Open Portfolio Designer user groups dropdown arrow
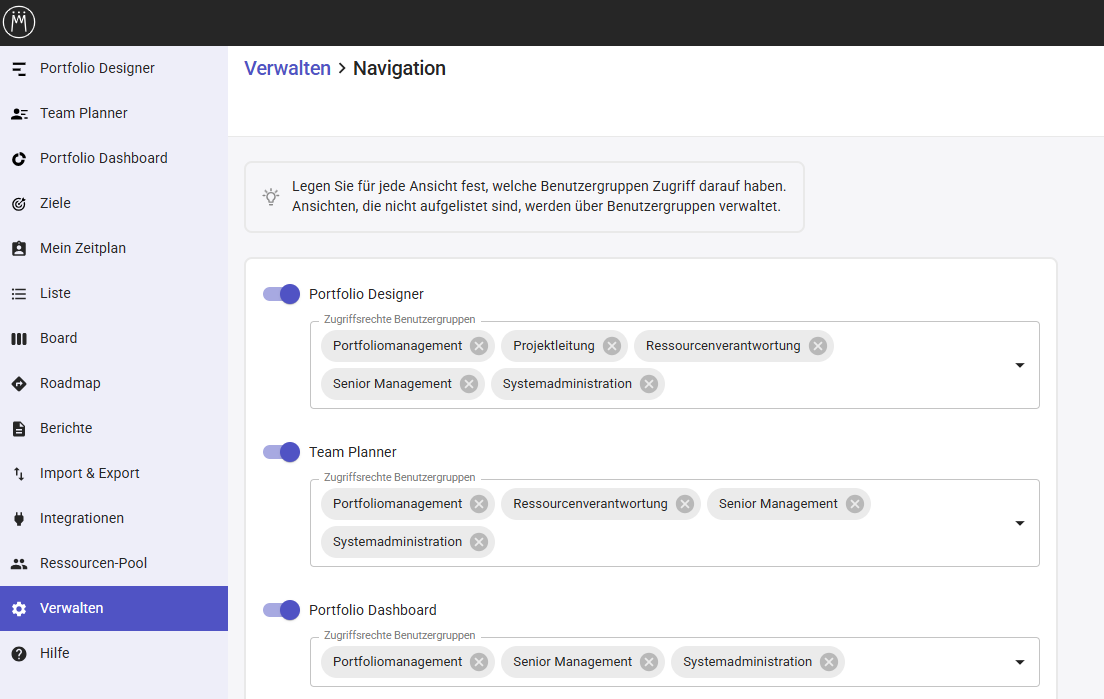The width and height of the screenshot is (1104, 699). pos(1020,365)
